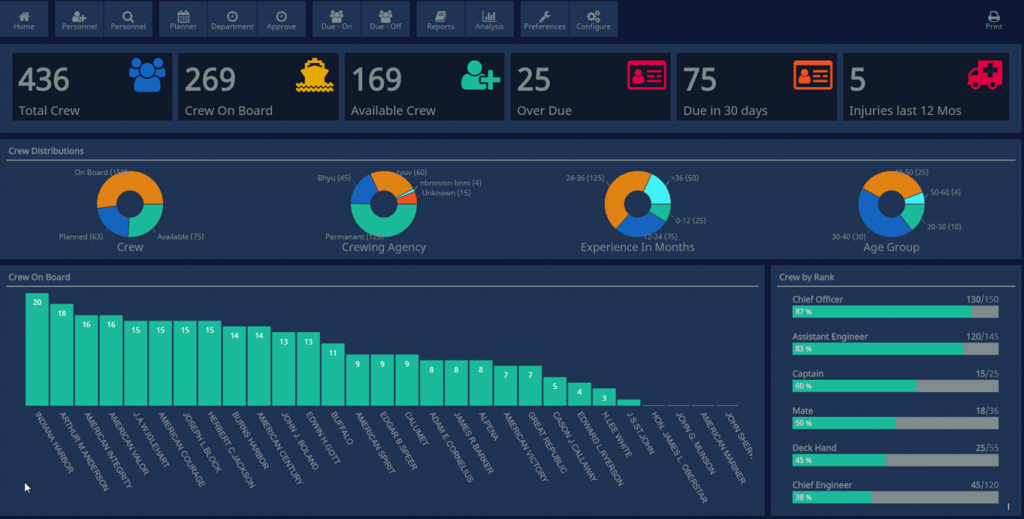Click the BUFFALO axis label
This screenshot has height=519, width=1024.
click(342, 428)
